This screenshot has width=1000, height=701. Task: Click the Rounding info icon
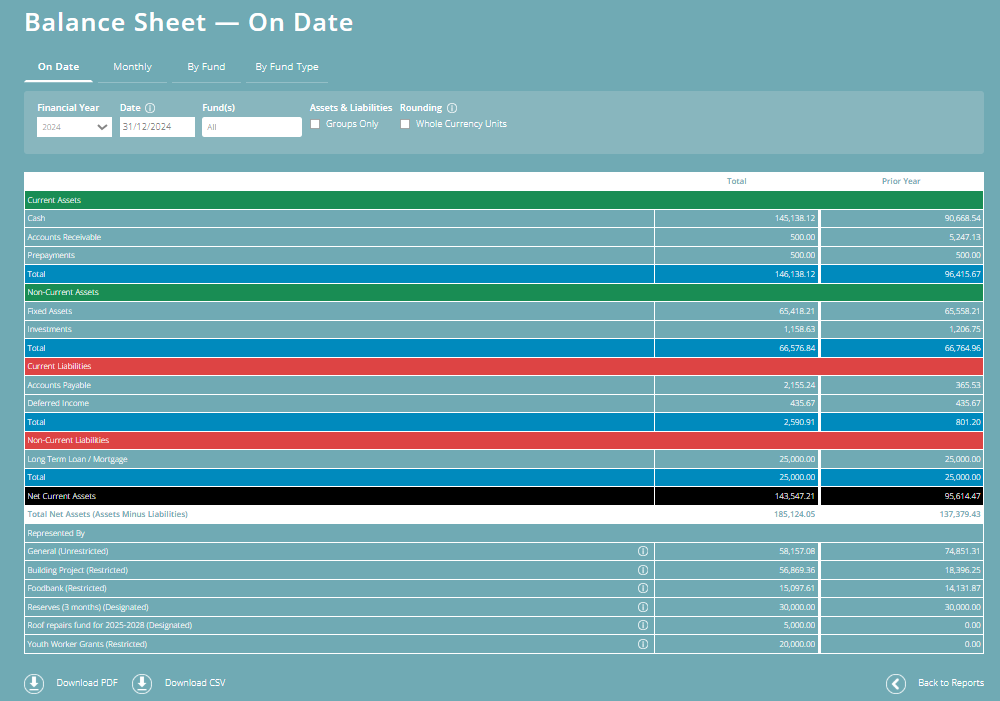(x=452, y=108)
